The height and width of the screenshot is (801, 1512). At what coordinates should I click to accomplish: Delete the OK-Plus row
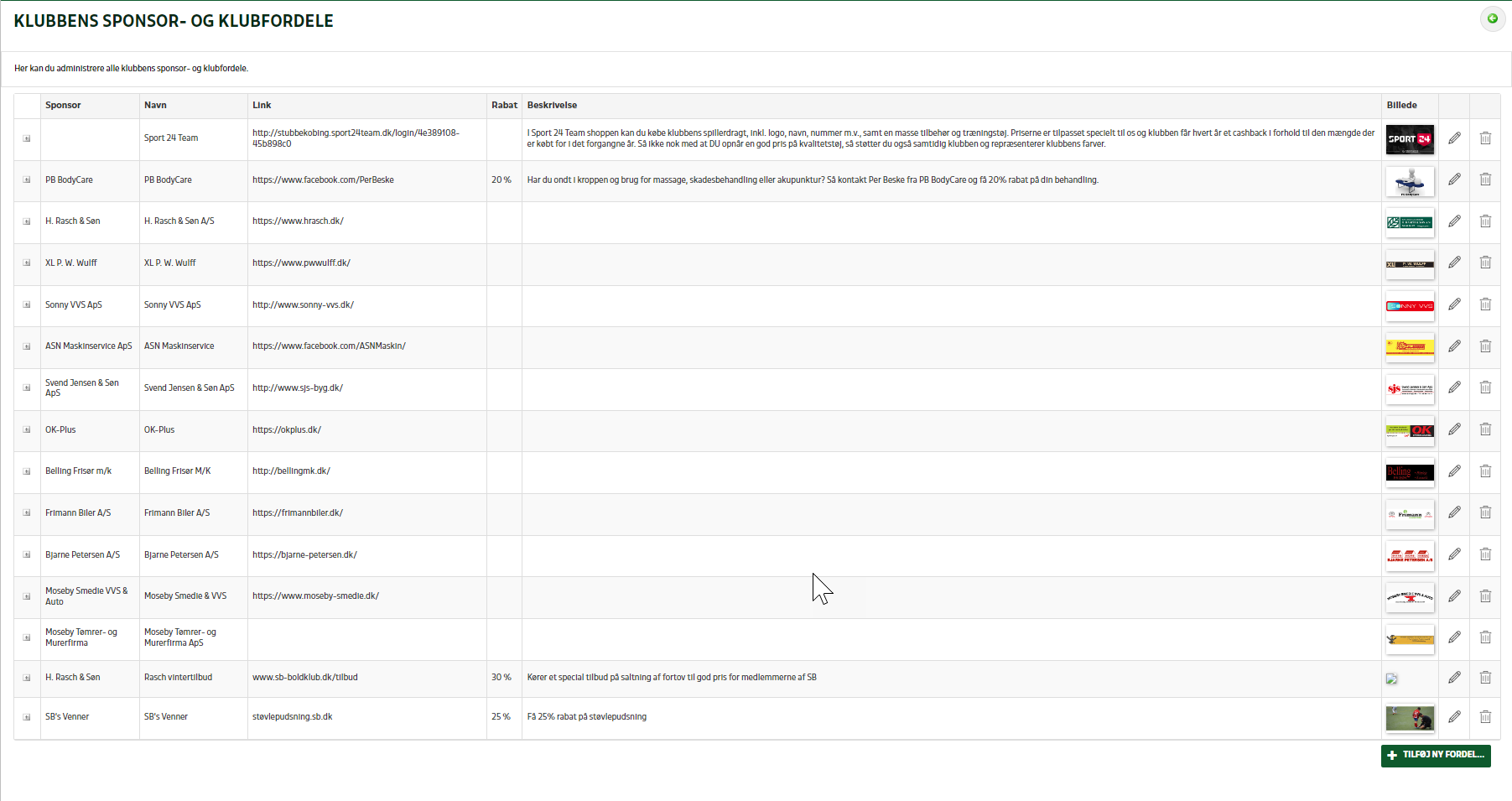[x=1485, y=429]
